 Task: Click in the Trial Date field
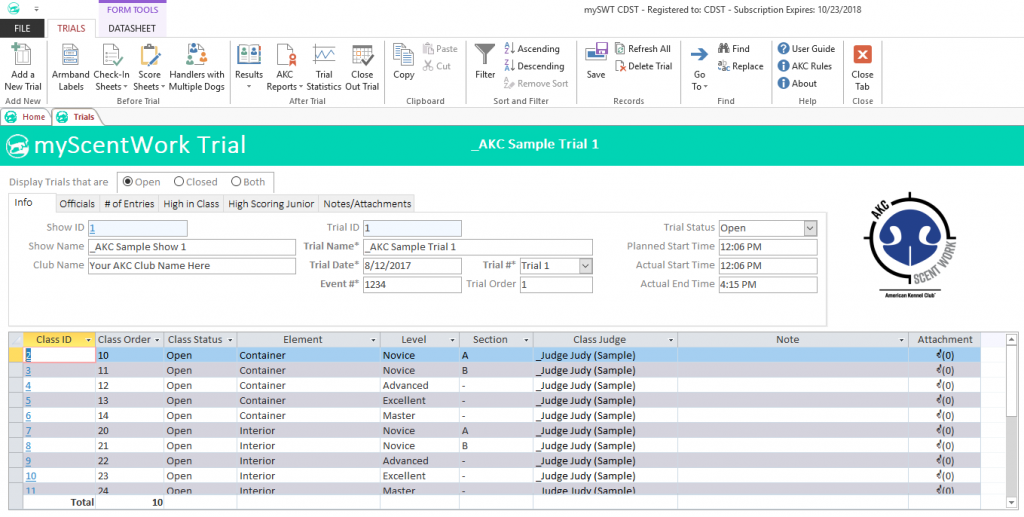coord(412,266)
